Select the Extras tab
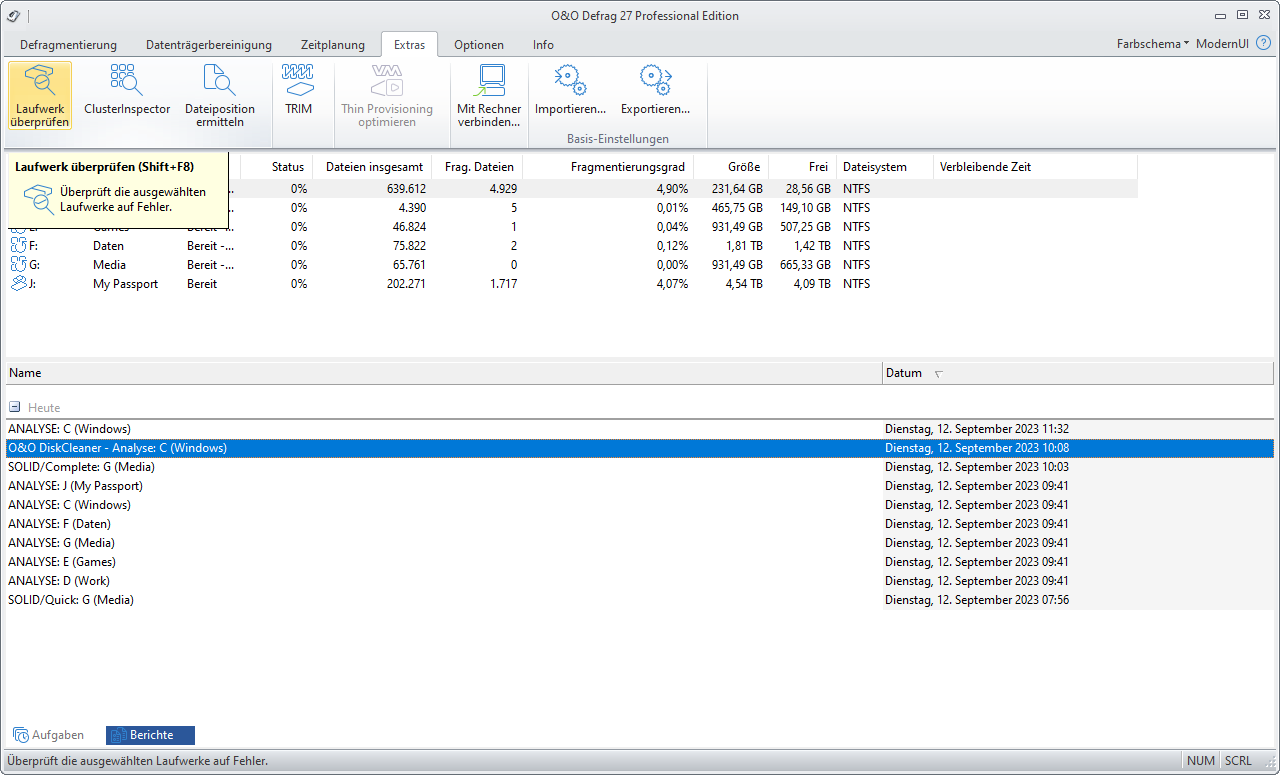The height and width of the screenshot is (775, 1280). [409, 45]
